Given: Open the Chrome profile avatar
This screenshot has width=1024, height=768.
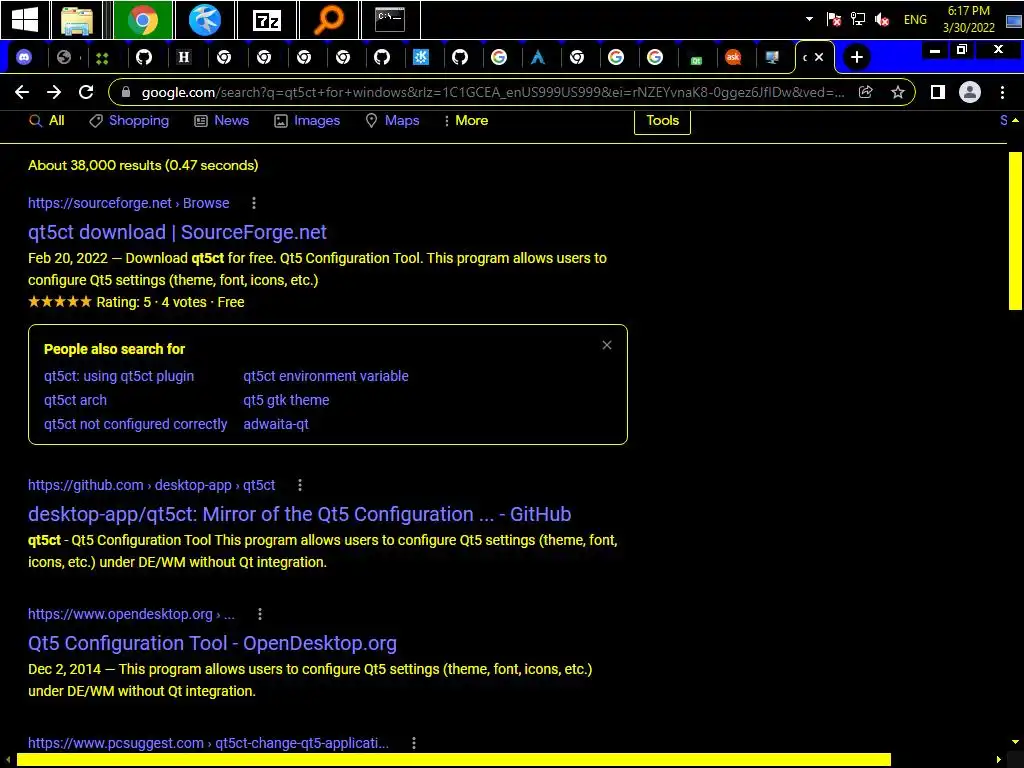Looking at the screenshot, I should point(970,92).
